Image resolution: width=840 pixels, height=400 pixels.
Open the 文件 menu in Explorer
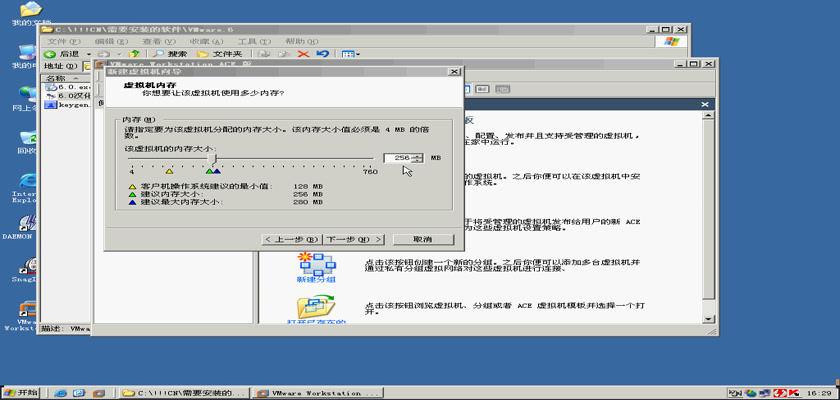point(64,41)
